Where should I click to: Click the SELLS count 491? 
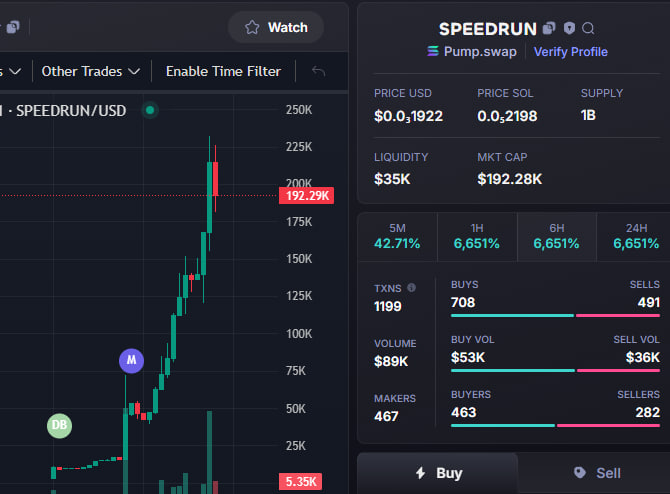(x=649, y=303)
